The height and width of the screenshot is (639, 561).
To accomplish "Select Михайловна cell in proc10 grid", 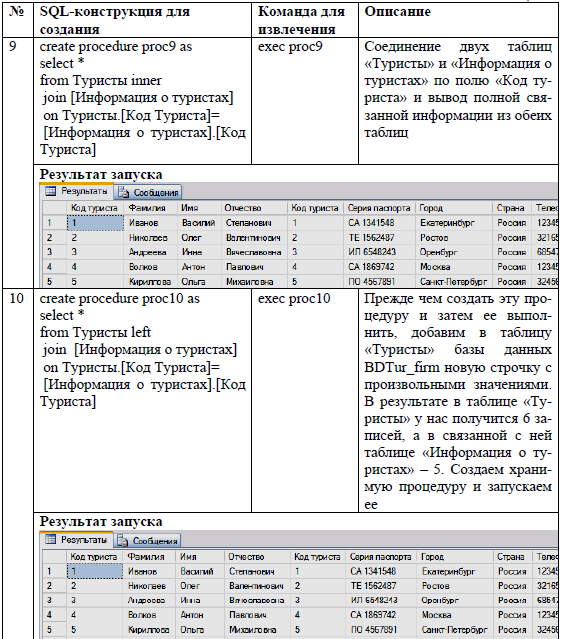I will [x=257, y=630].
